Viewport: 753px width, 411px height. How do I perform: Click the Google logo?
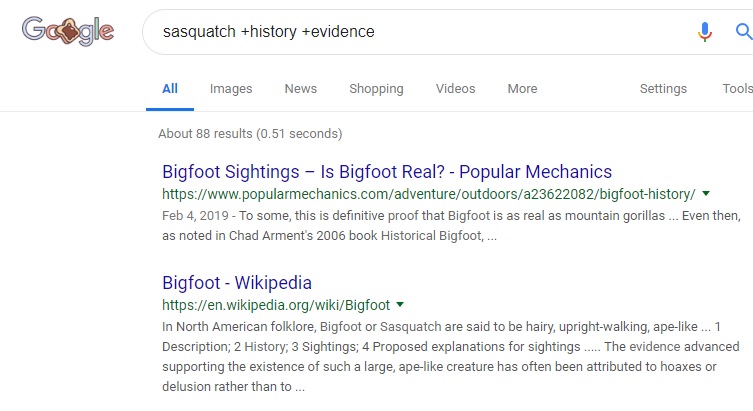67,32
